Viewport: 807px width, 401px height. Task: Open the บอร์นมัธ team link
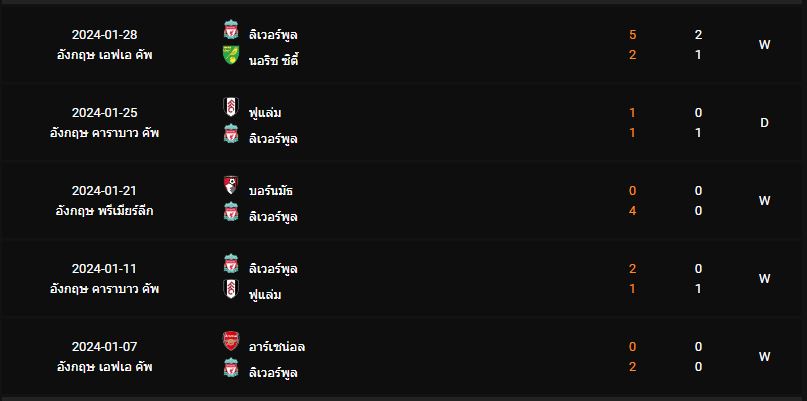pos(270,191)
